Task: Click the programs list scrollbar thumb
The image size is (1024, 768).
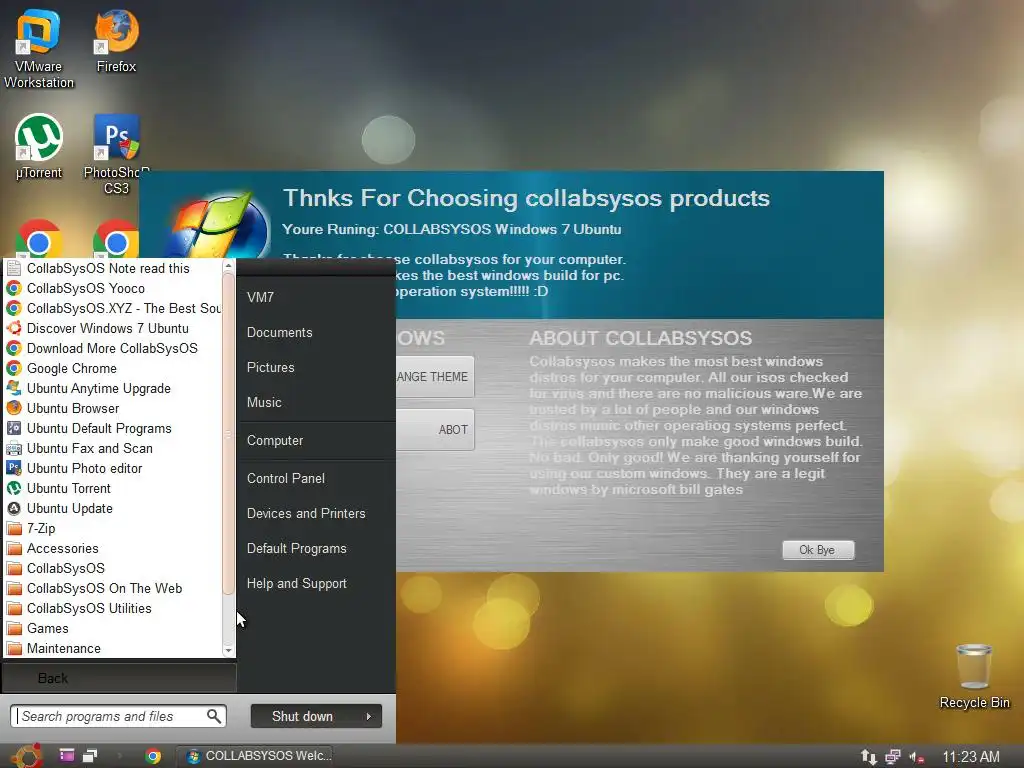Action: (x=228, y=434)
